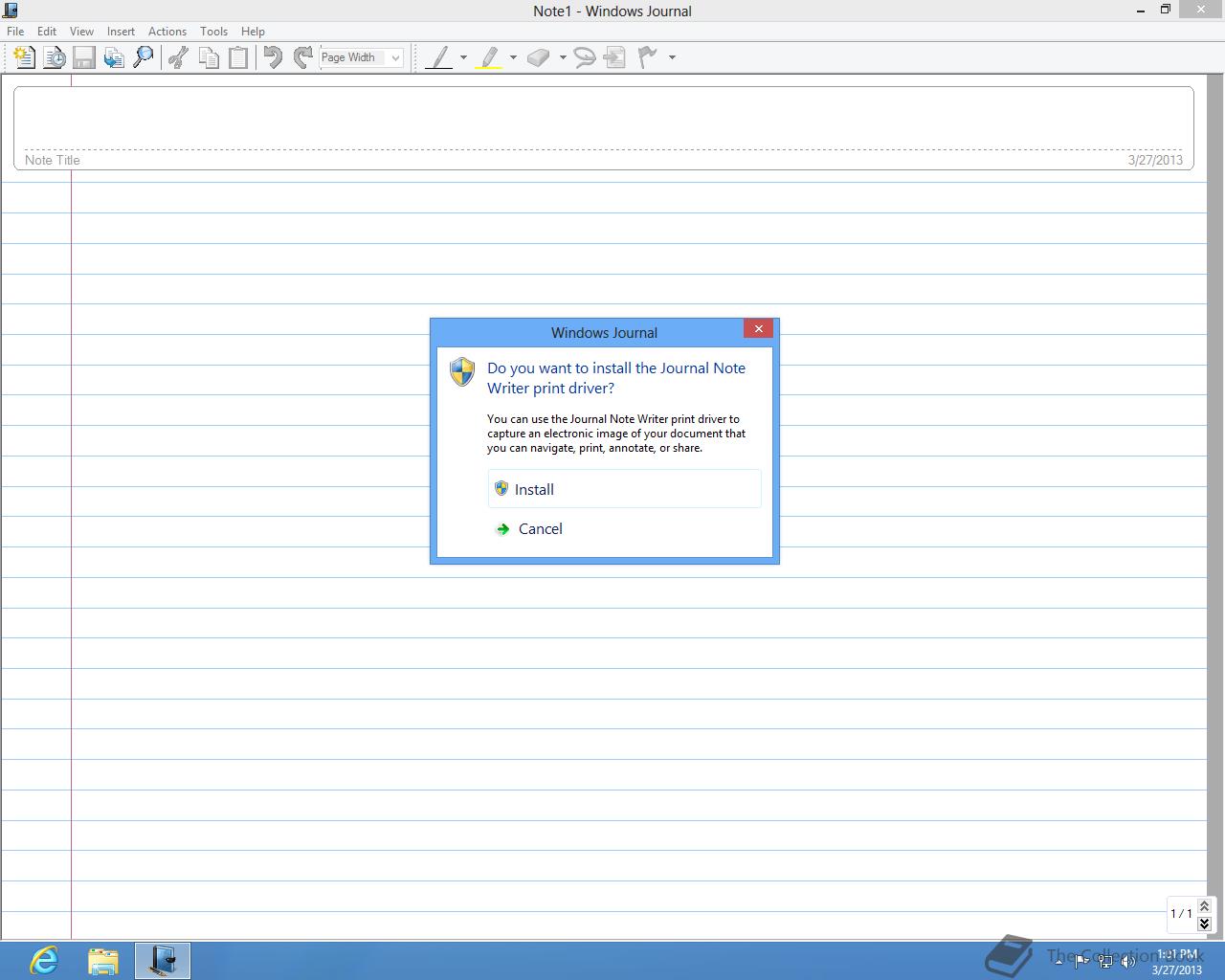Viewport: 1225px width, 980px height.
Task: Click Install in the print driver dialog
Action: pyautogui.click(x=625, y=489)
